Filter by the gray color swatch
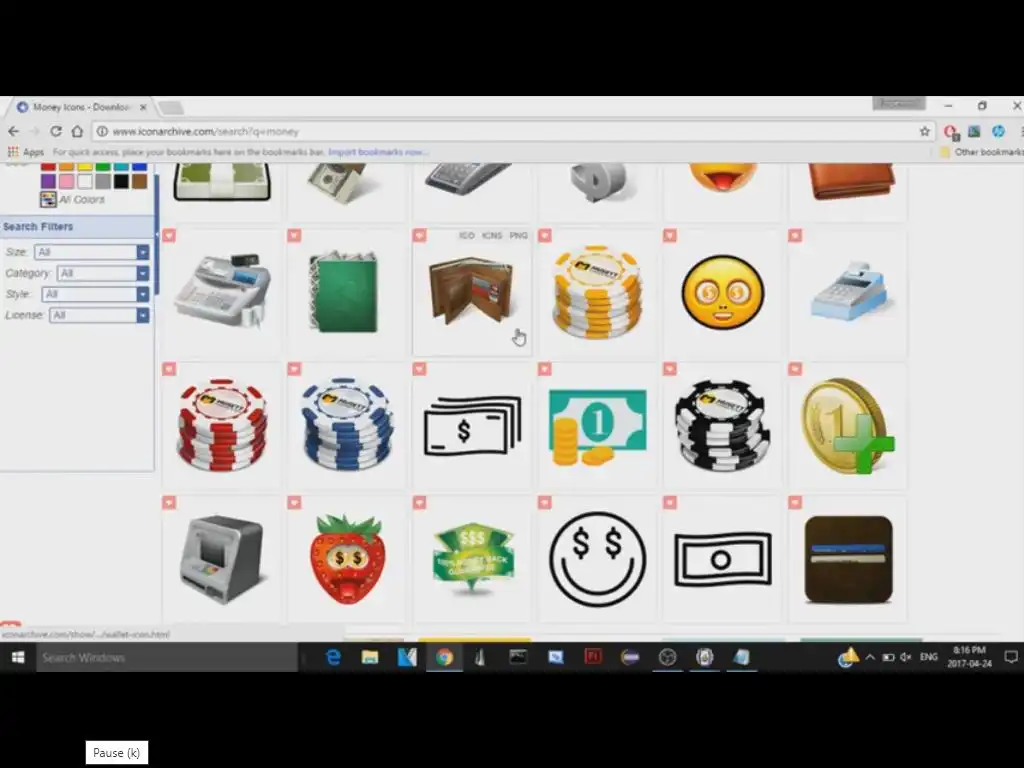Image resolution: width=1024 pixels, height=768 pixels. 103,181
